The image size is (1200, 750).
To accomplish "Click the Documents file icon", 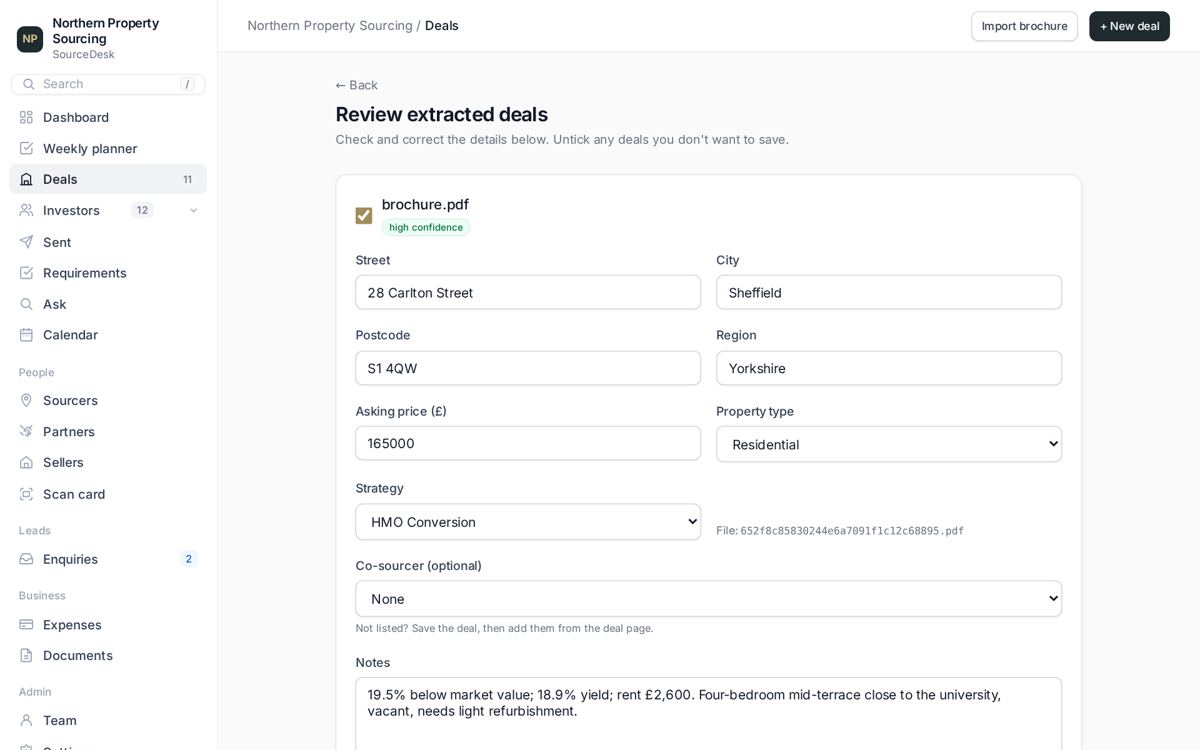I will click(x=27, y=656).
